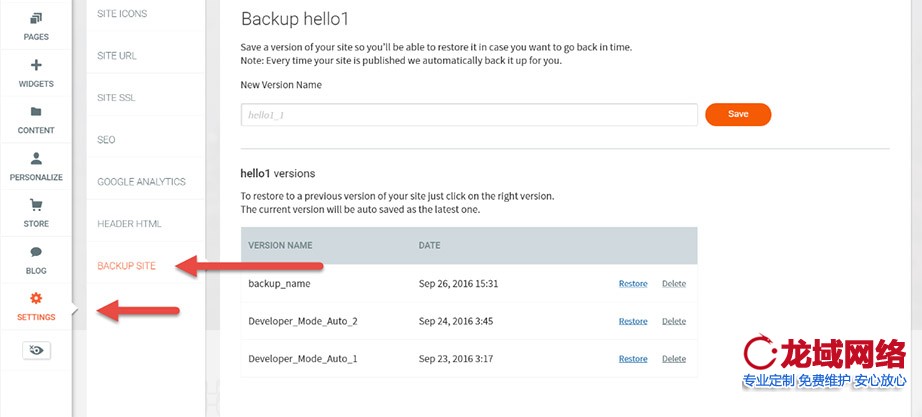Open Header HTML settings
922x417 pixels.
pyautogui.click(x=129, y=224)
